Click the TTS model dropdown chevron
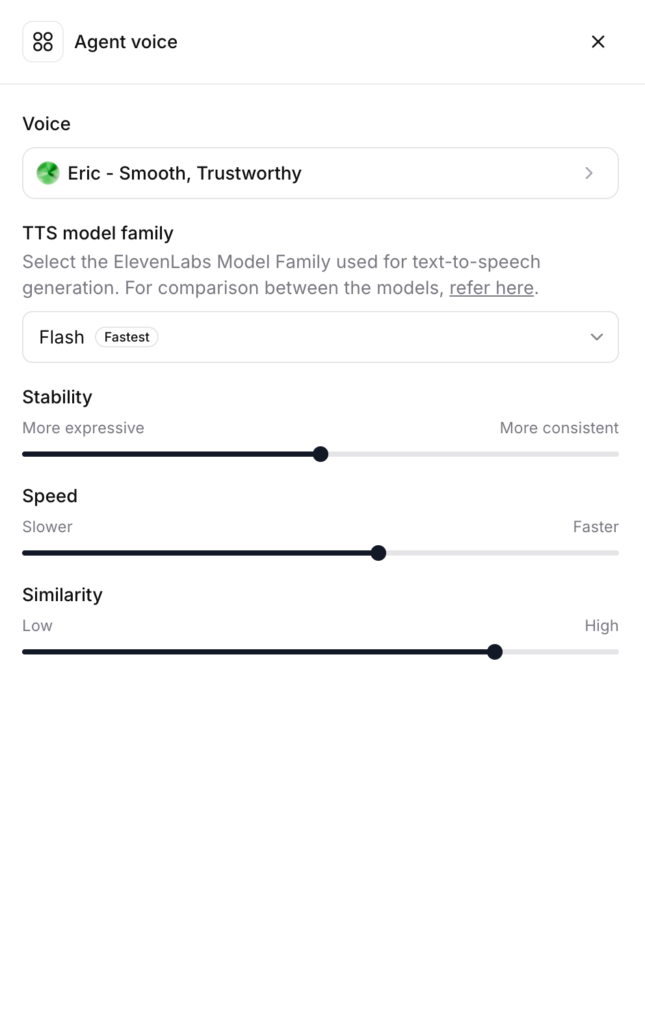The width and height of the screenshot is (645, 1024). [597, 337]
